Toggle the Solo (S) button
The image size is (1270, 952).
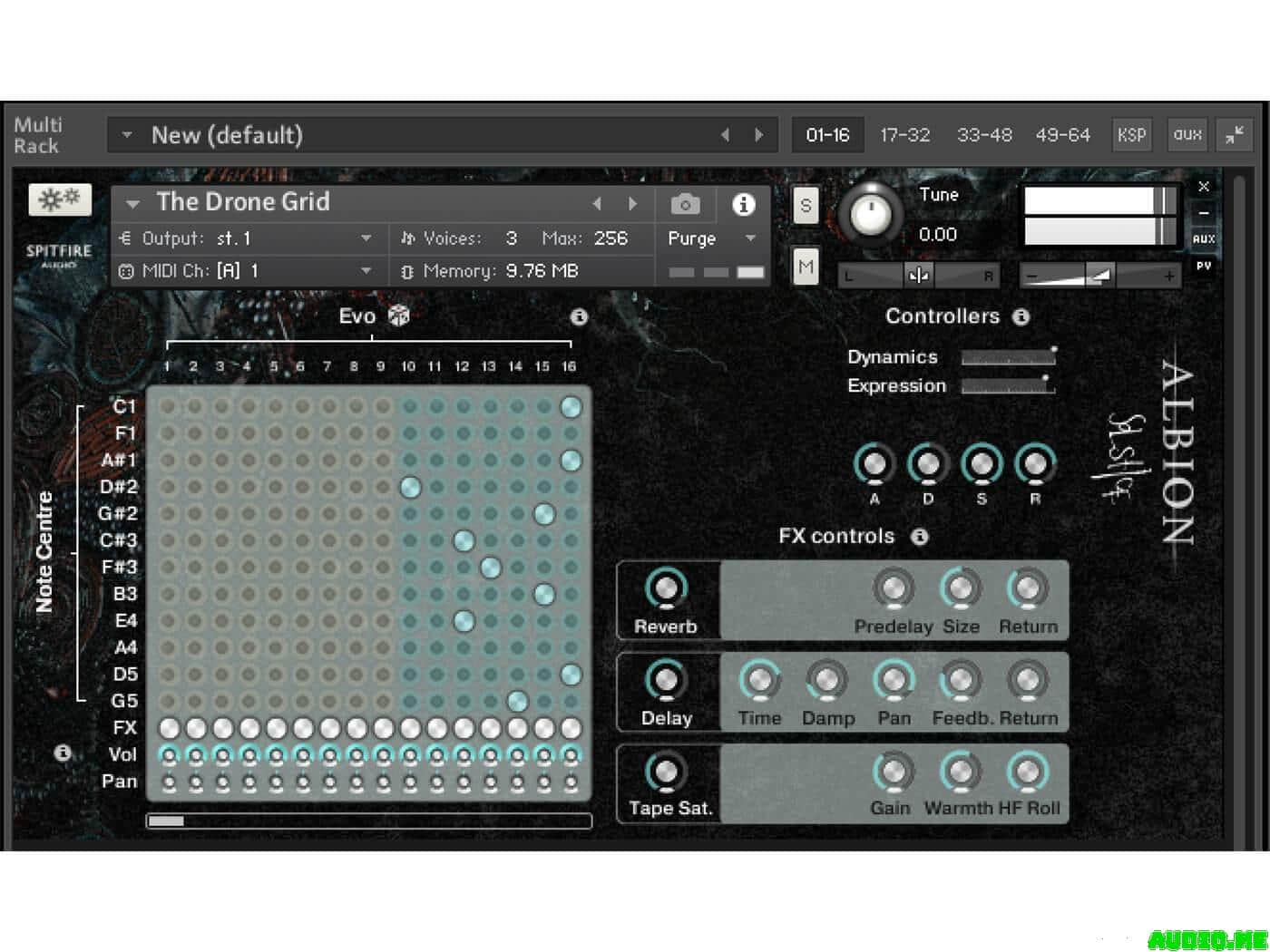pyautogui.click(x=806, y=206)
